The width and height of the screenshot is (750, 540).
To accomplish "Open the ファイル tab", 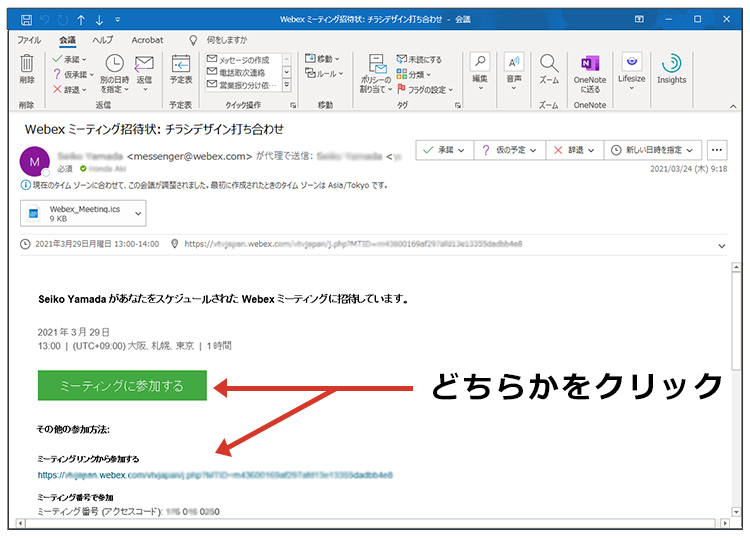I will pos(29,40).
